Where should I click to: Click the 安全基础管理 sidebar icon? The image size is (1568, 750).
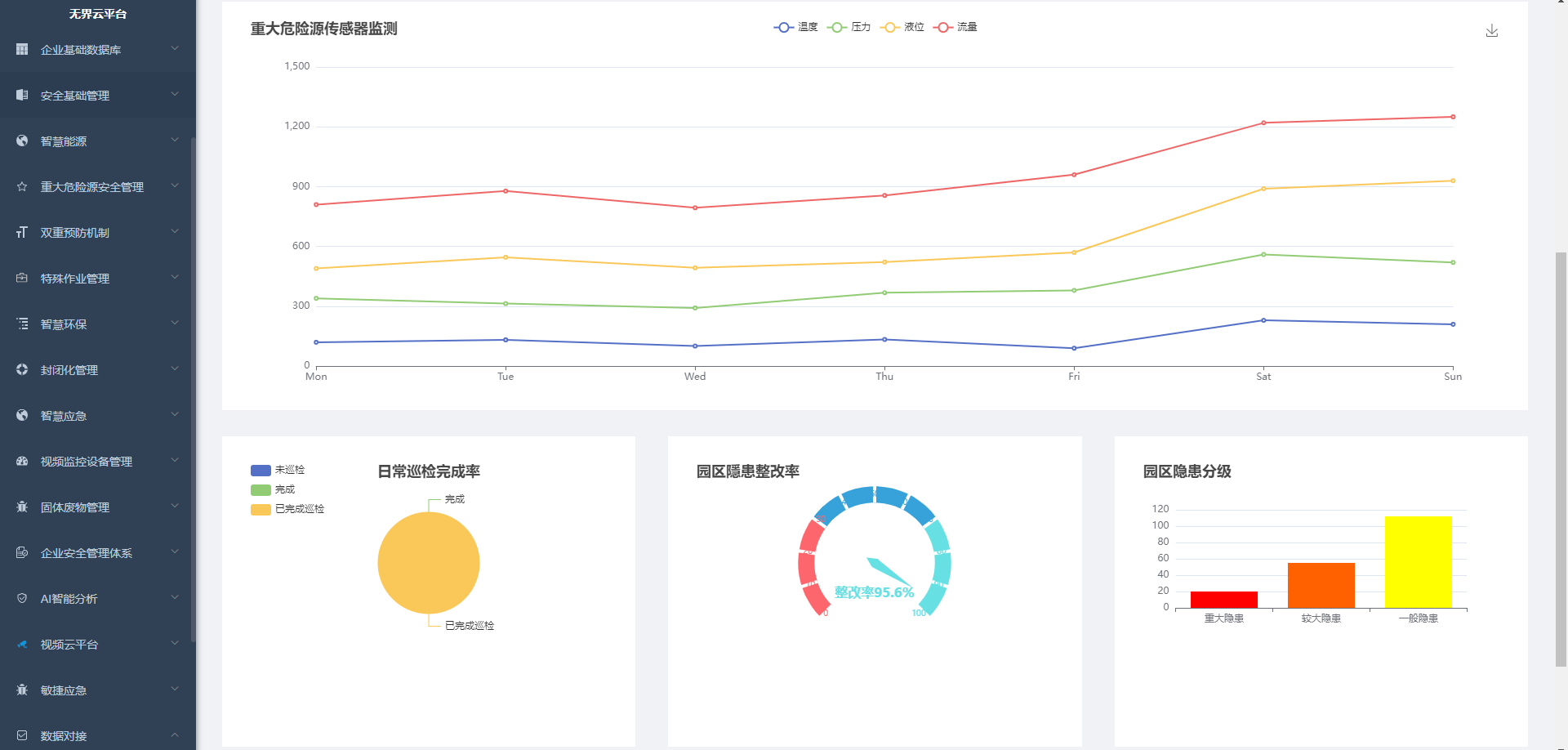pyautogui.click(x=22, y=95)
